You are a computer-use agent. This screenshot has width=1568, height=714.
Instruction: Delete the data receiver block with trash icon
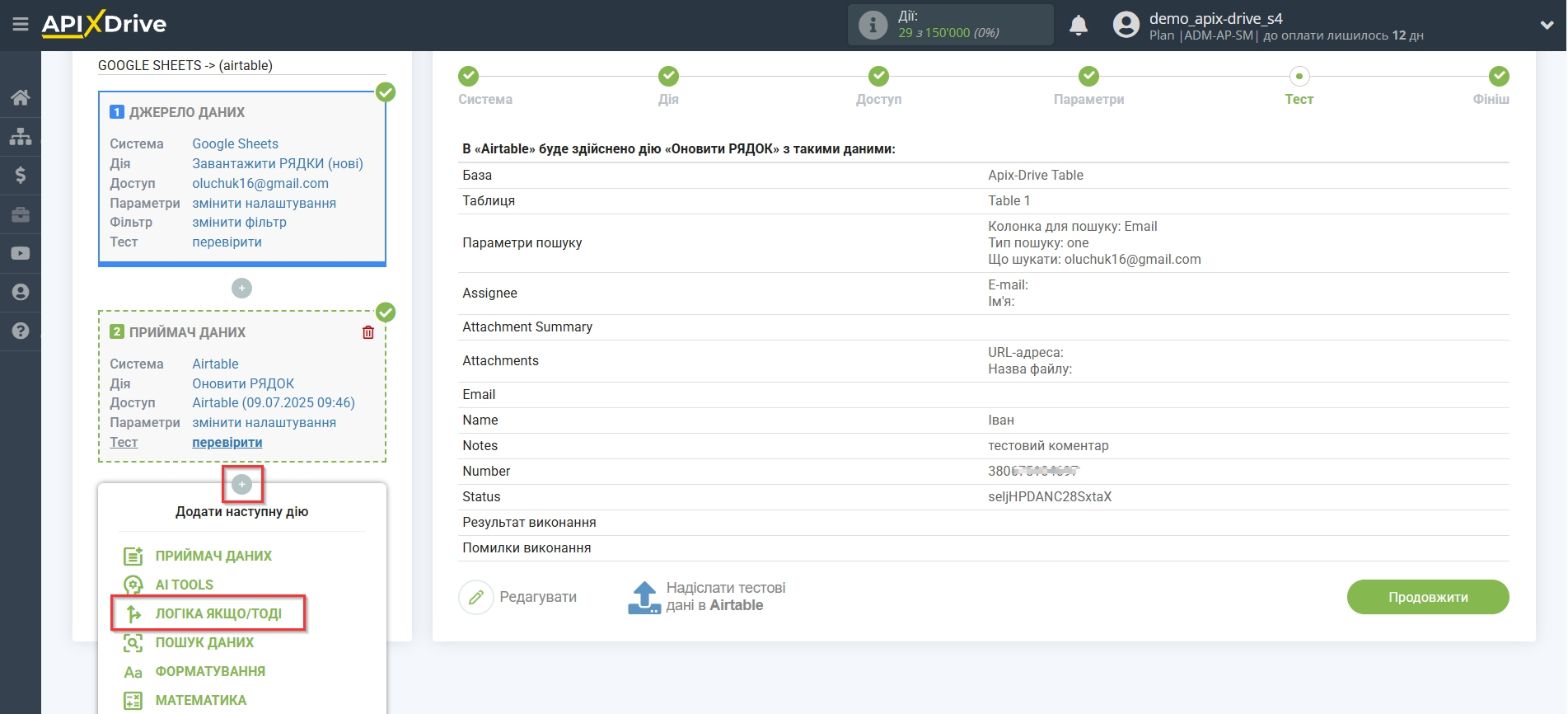coord(368,332)
